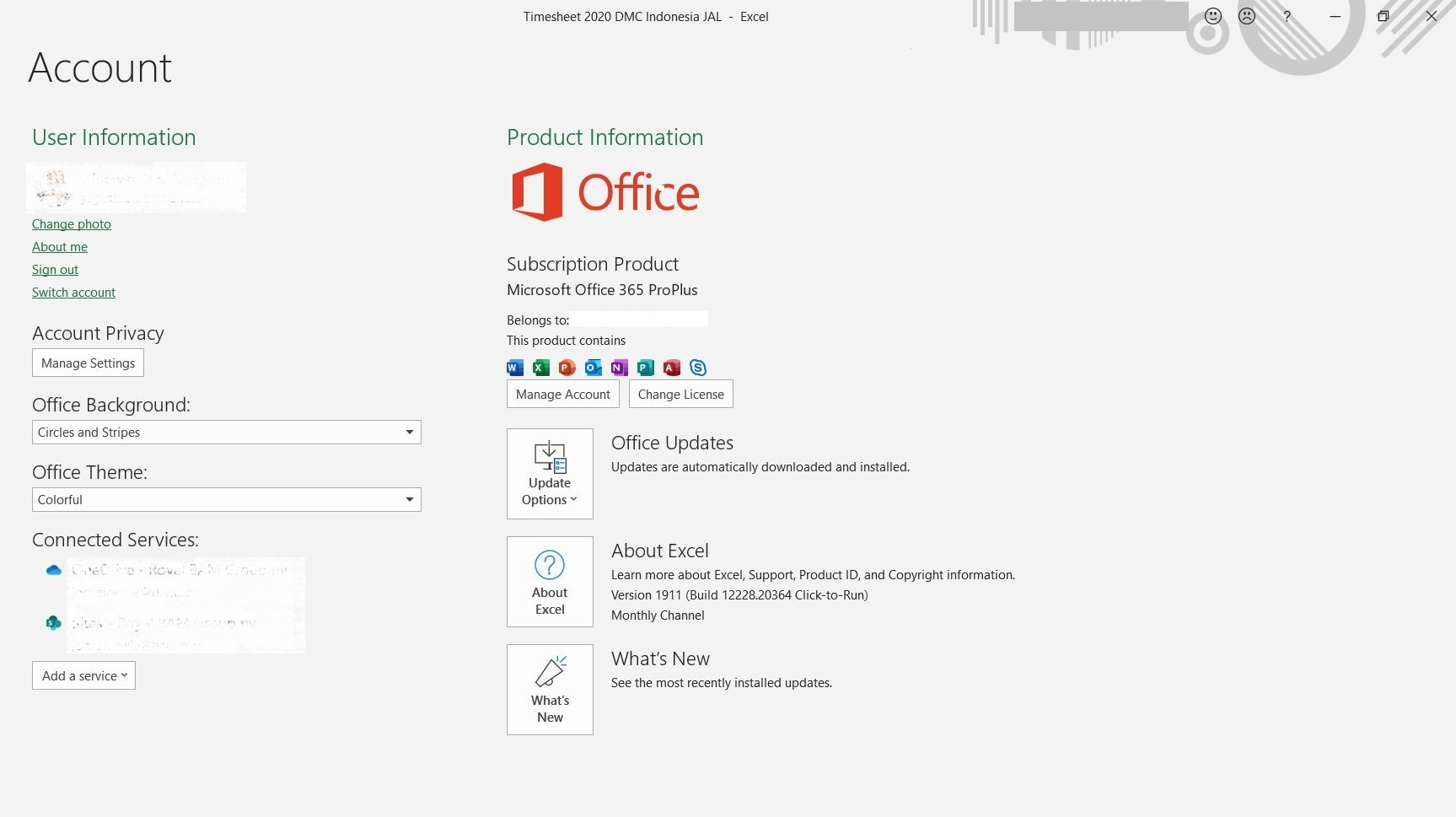This screenshot has width=1456, height=817.
Task: Click the Change photo link
Action: coord(72,224)
